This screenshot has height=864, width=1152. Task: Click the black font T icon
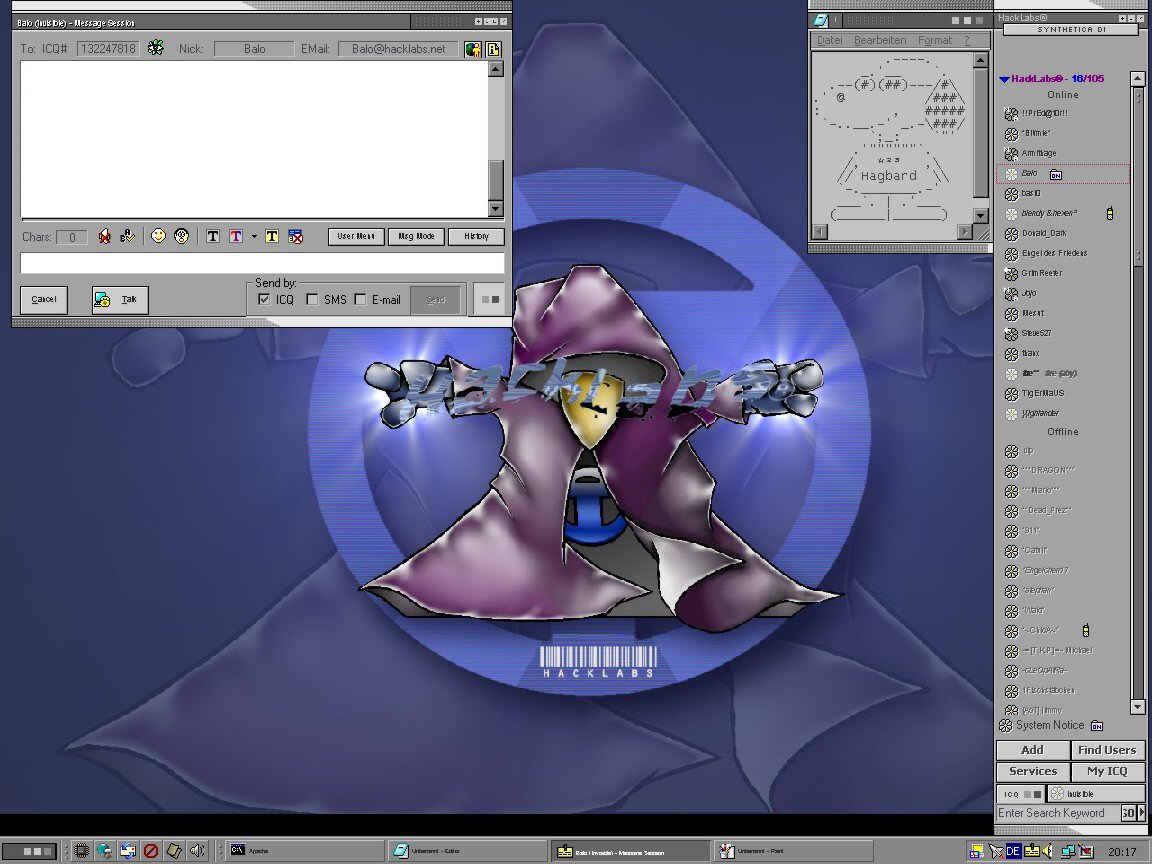click(213, 236)
